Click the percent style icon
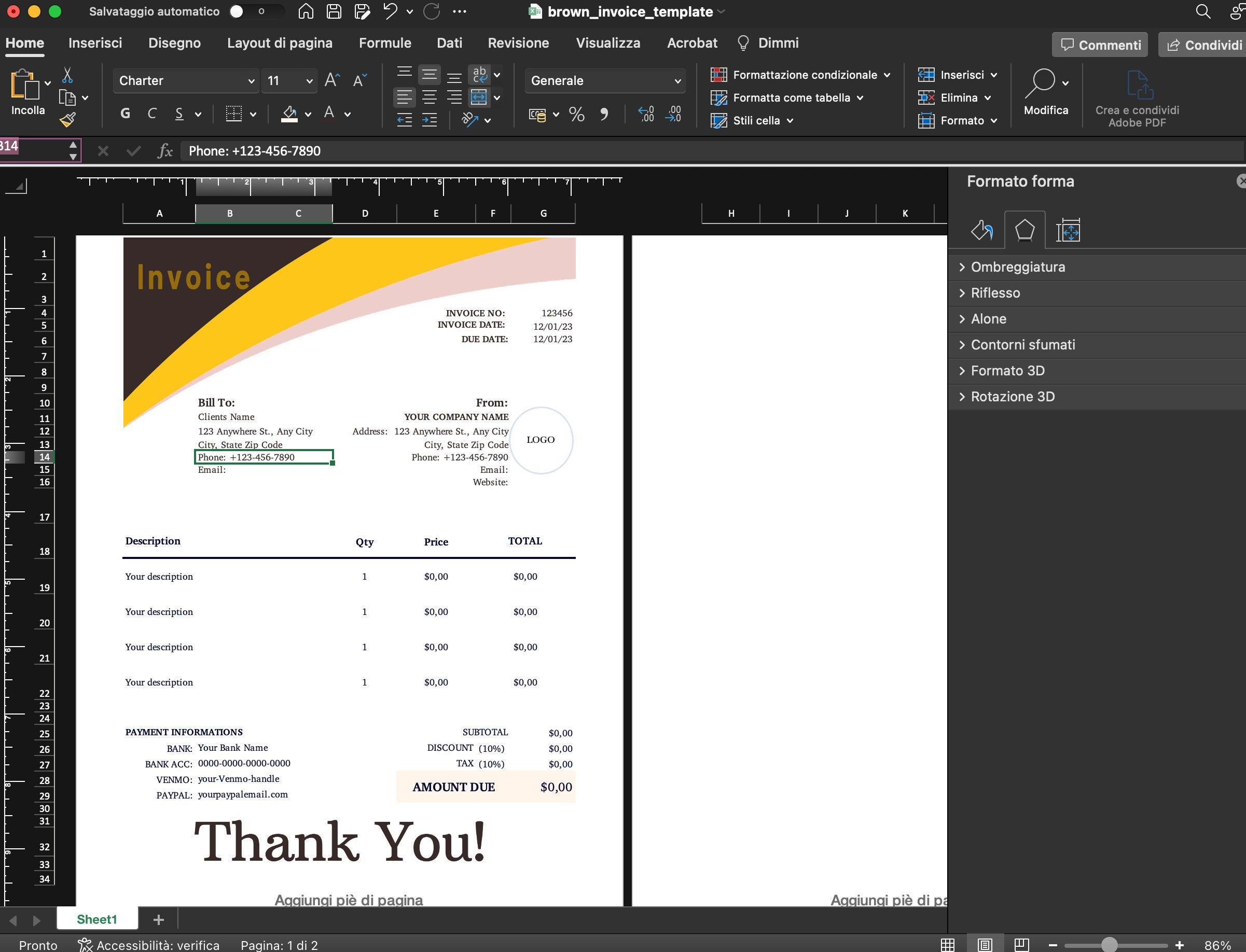 [x=576, y=115]
